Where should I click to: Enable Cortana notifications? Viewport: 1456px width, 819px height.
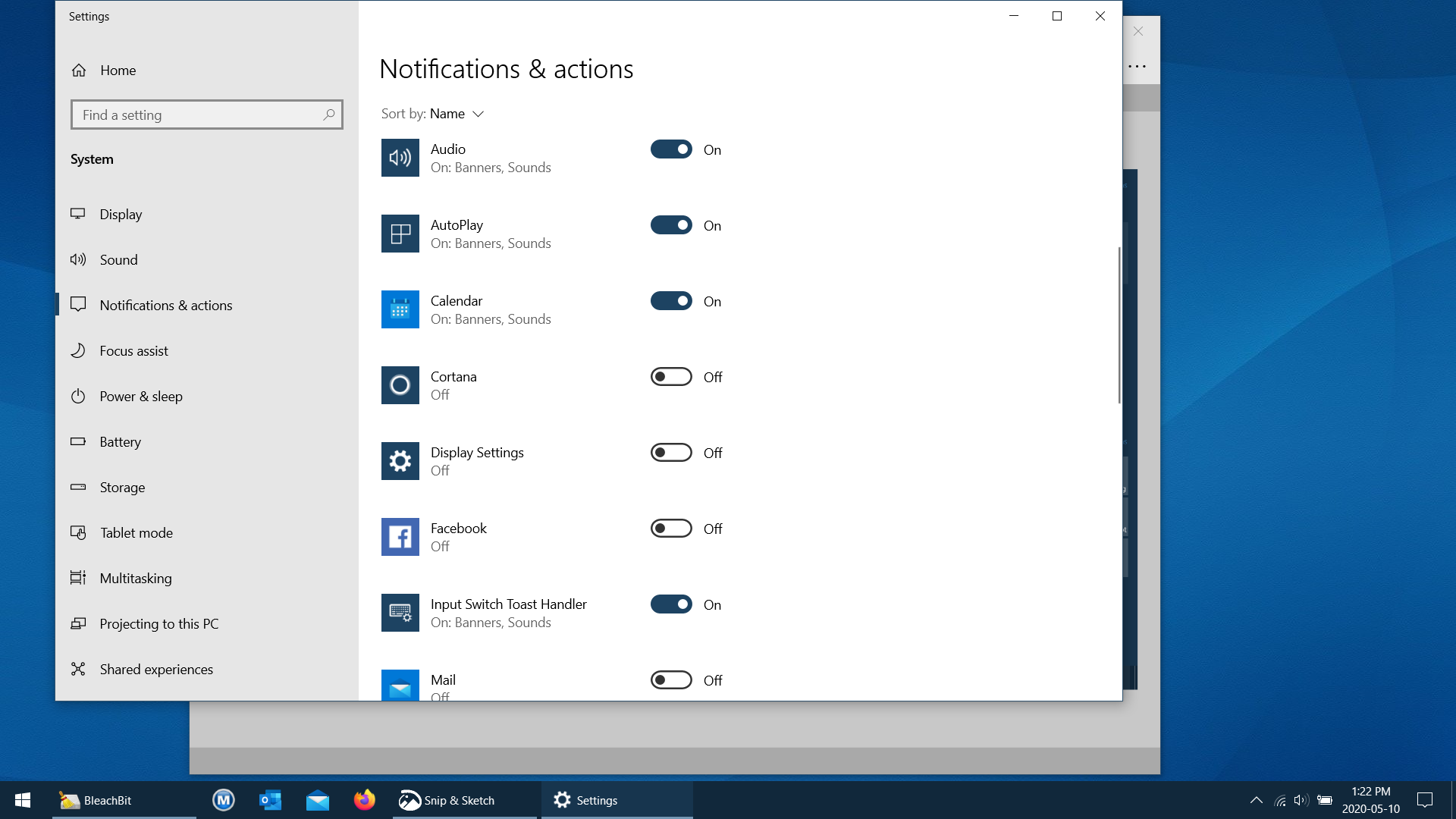(x=671, y=376)
